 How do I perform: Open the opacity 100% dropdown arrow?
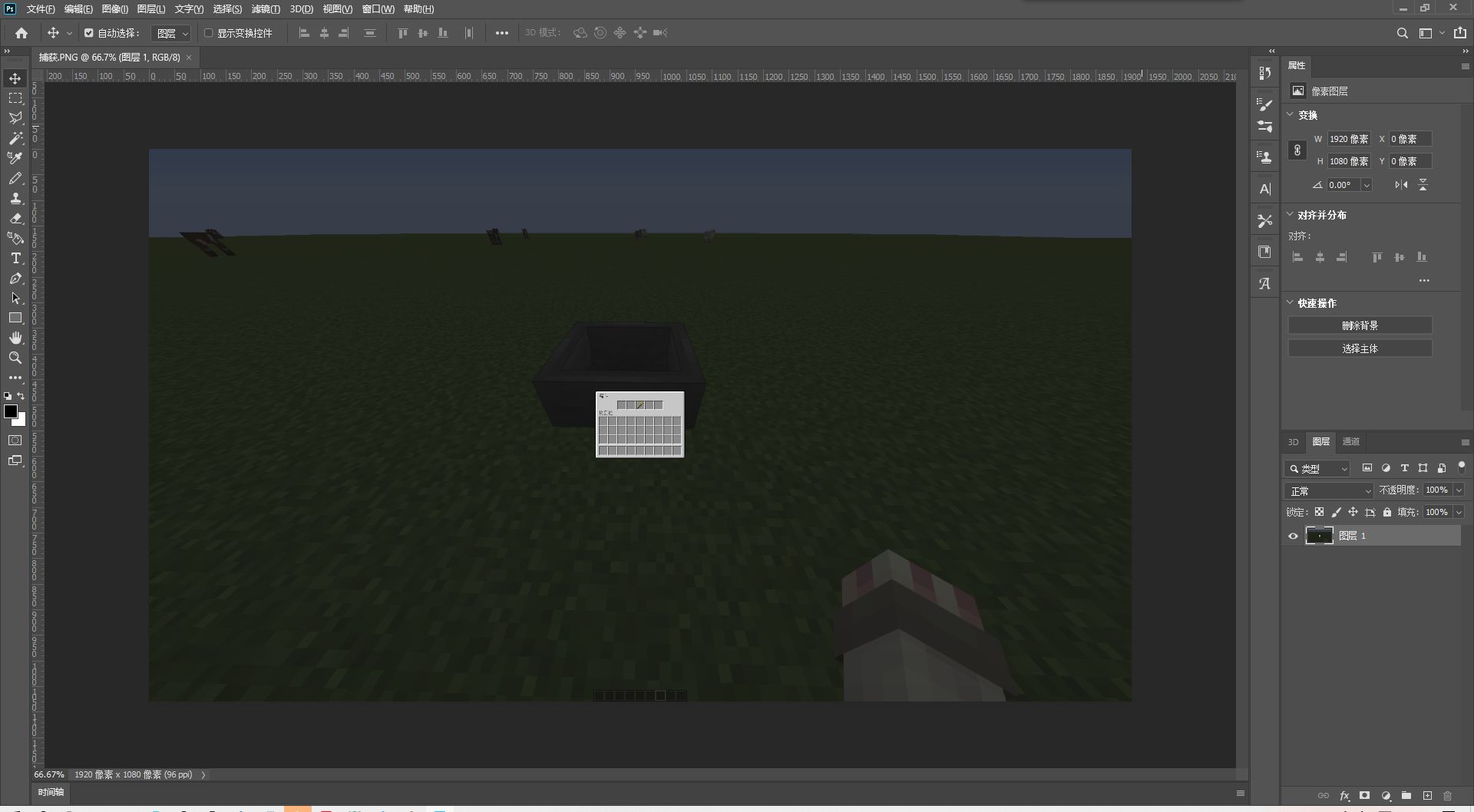tap(1459, 490)
